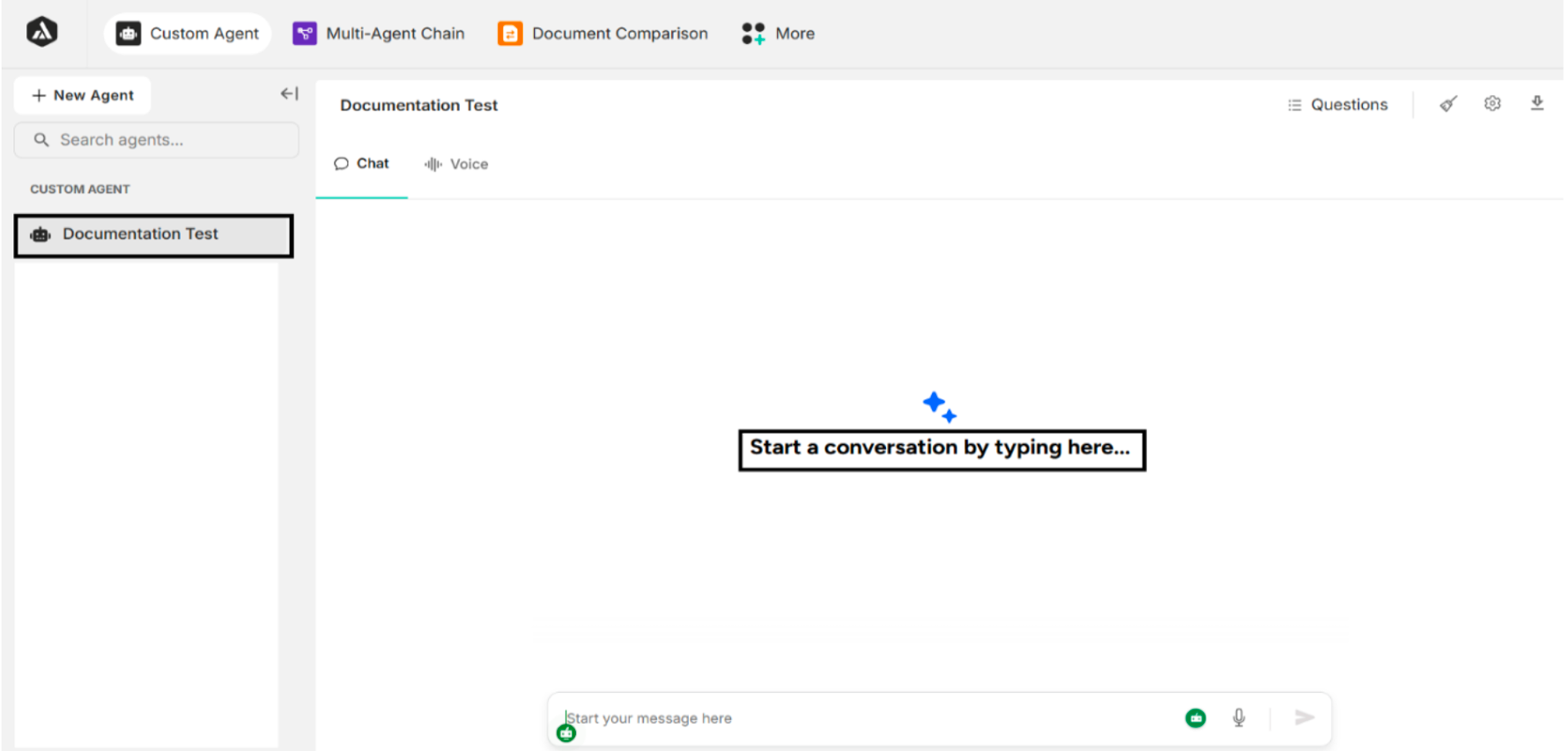Viewport: 1568px width, 751px height.
Task: Collapse the agents sidebar
Action: (x=289, y=94)
